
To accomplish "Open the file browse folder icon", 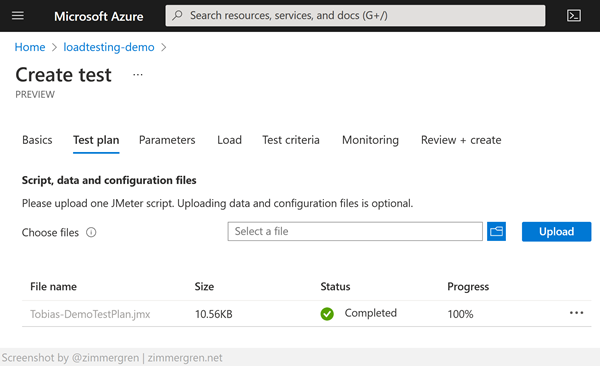I will [x=496, y=231].
